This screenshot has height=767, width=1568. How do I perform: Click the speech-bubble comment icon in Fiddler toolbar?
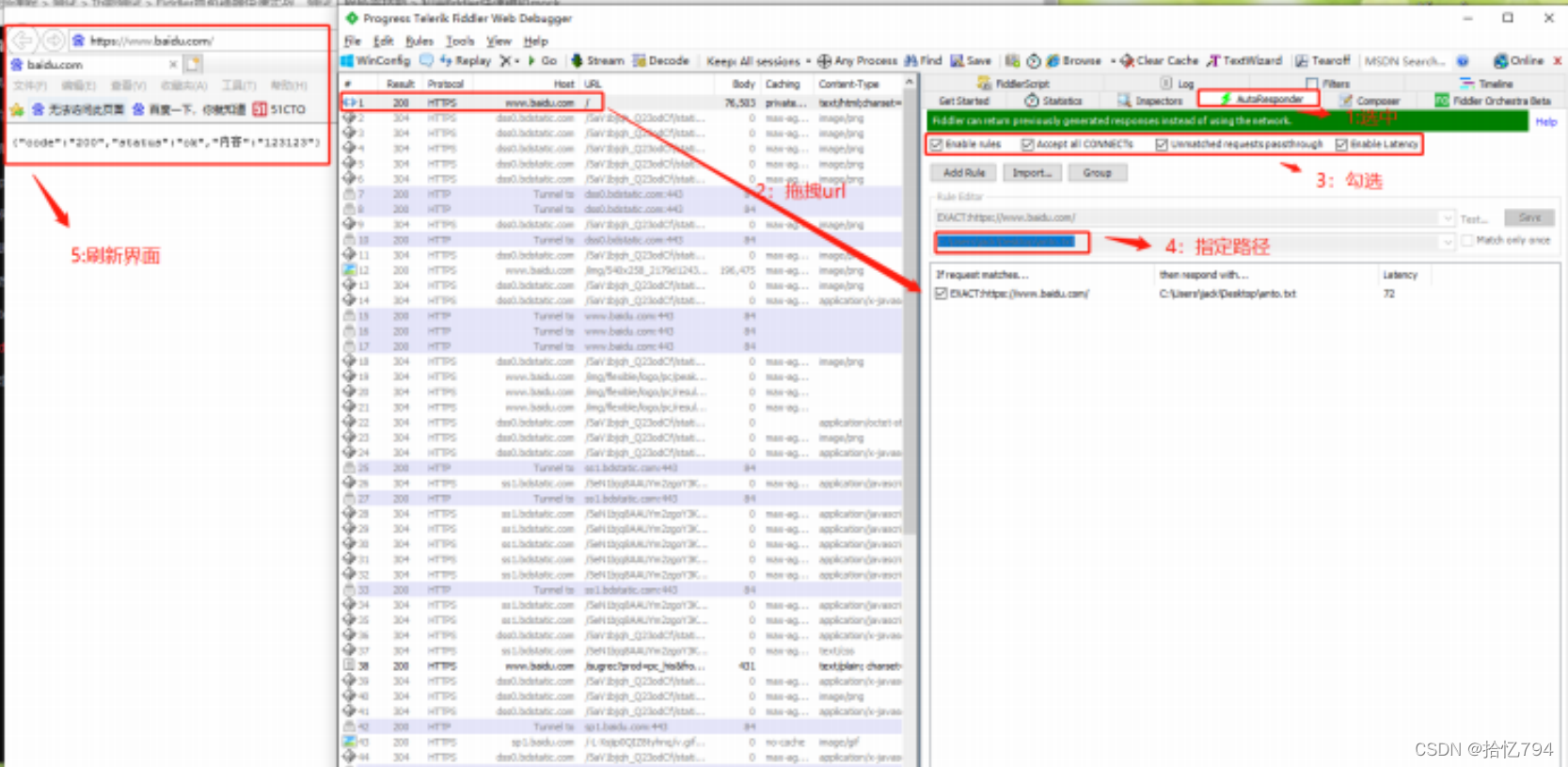(426, 60)
